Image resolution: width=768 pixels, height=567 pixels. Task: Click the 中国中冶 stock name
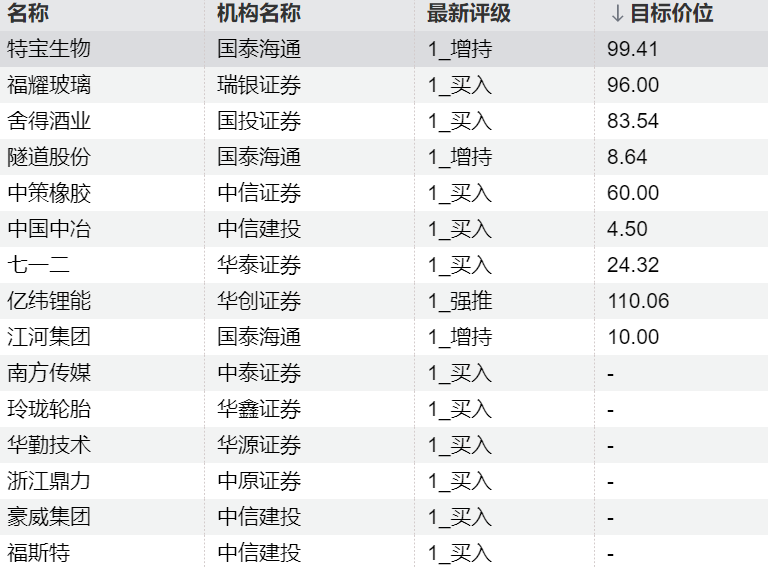tap(49, 229)
